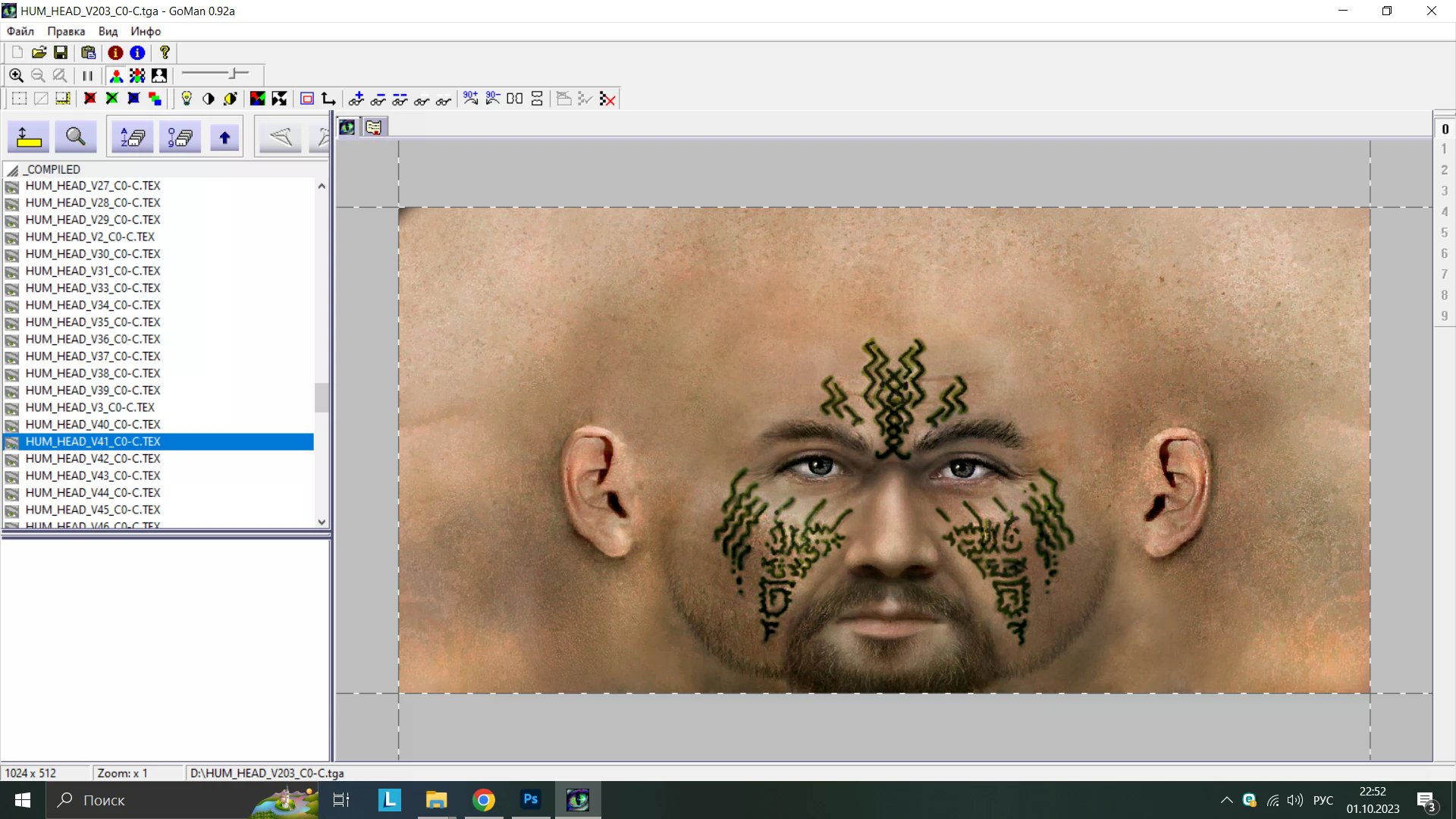This screenshot has width=1456, height=819.
Task: Toggle the blue channel X icon
Action: (x=133, y=99)
